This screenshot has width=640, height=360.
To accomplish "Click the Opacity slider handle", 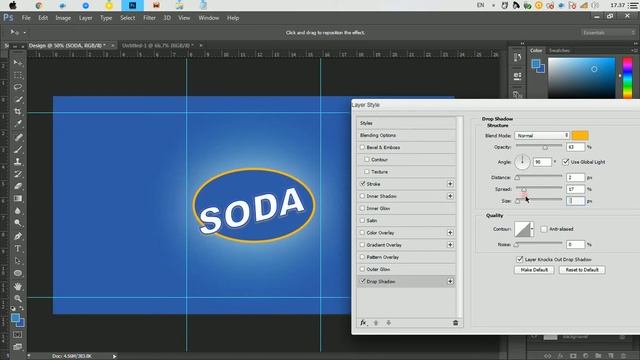I will coord(545,147).
